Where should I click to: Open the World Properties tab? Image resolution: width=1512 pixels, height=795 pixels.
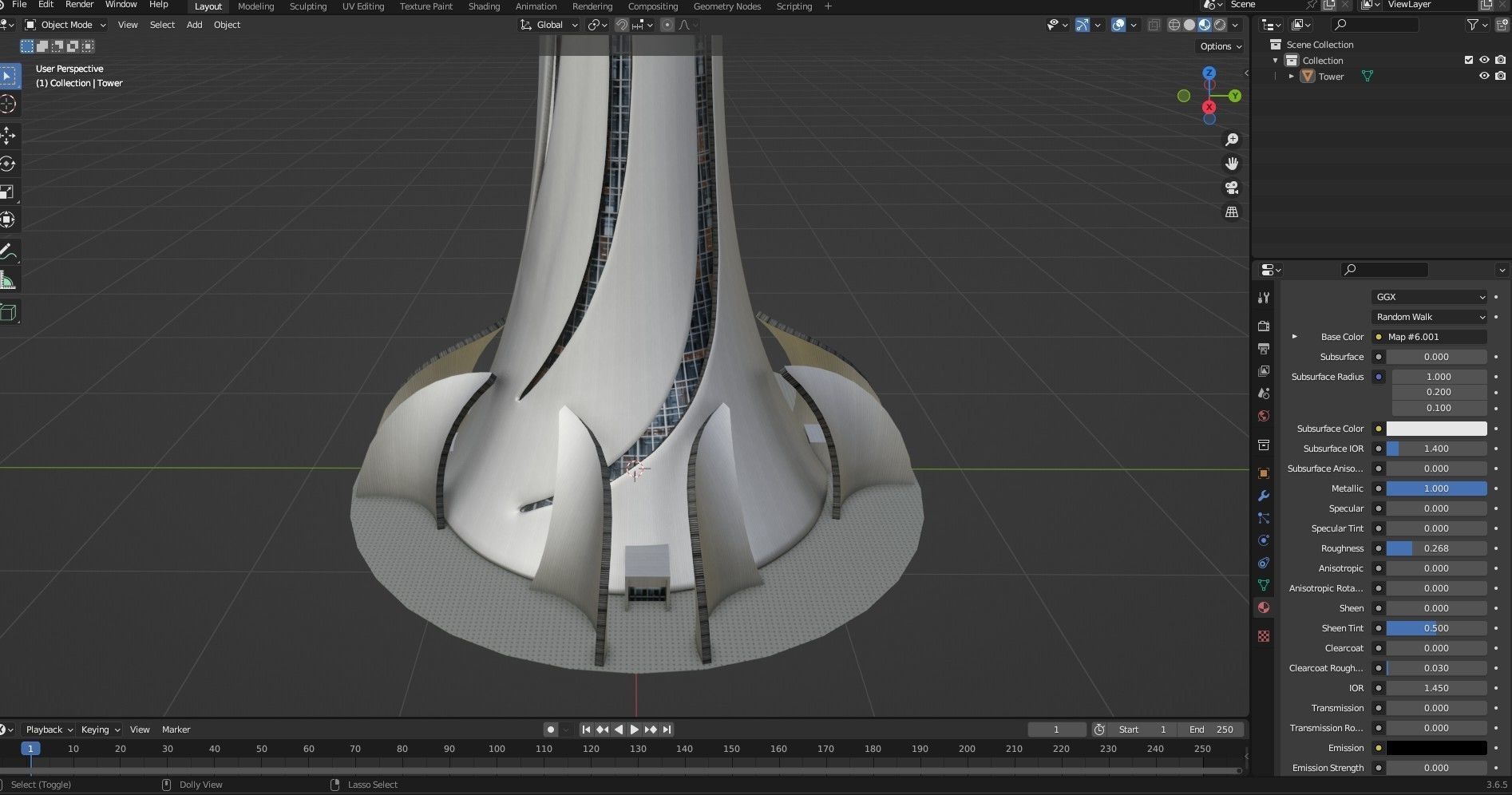coord(1264,416)
